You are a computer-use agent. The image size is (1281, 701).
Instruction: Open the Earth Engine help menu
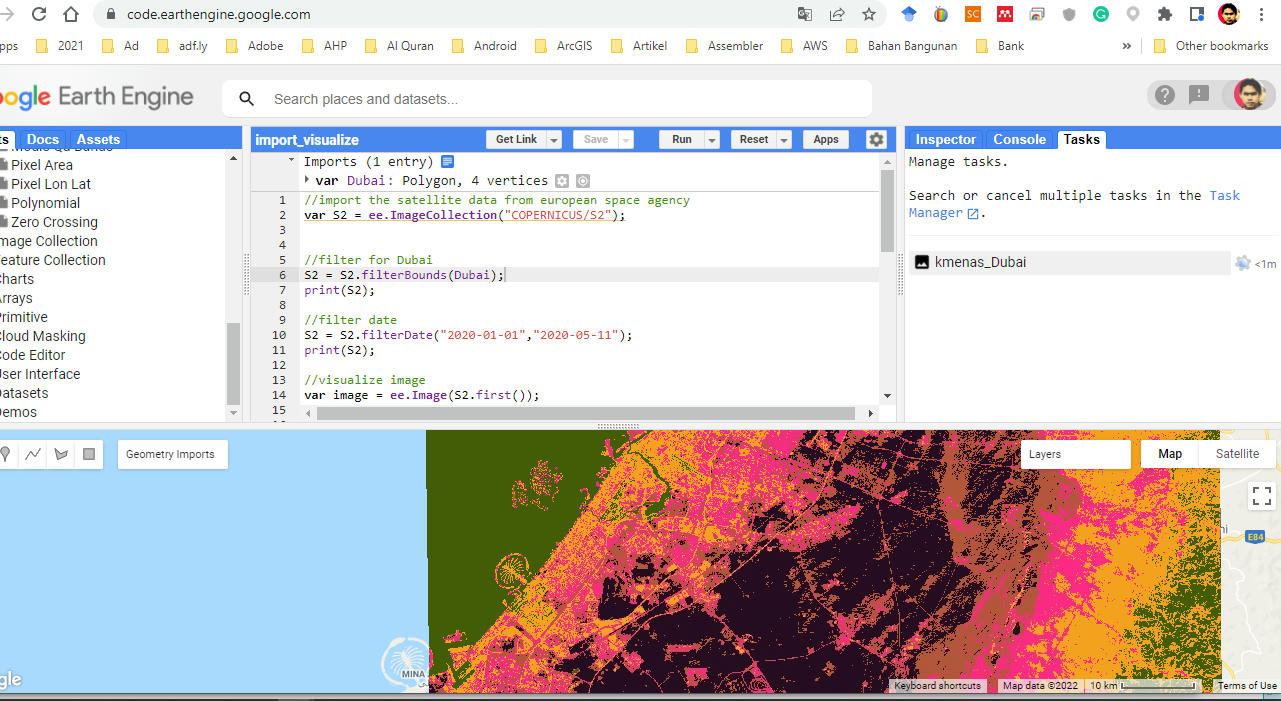[x=1165, y=95]
